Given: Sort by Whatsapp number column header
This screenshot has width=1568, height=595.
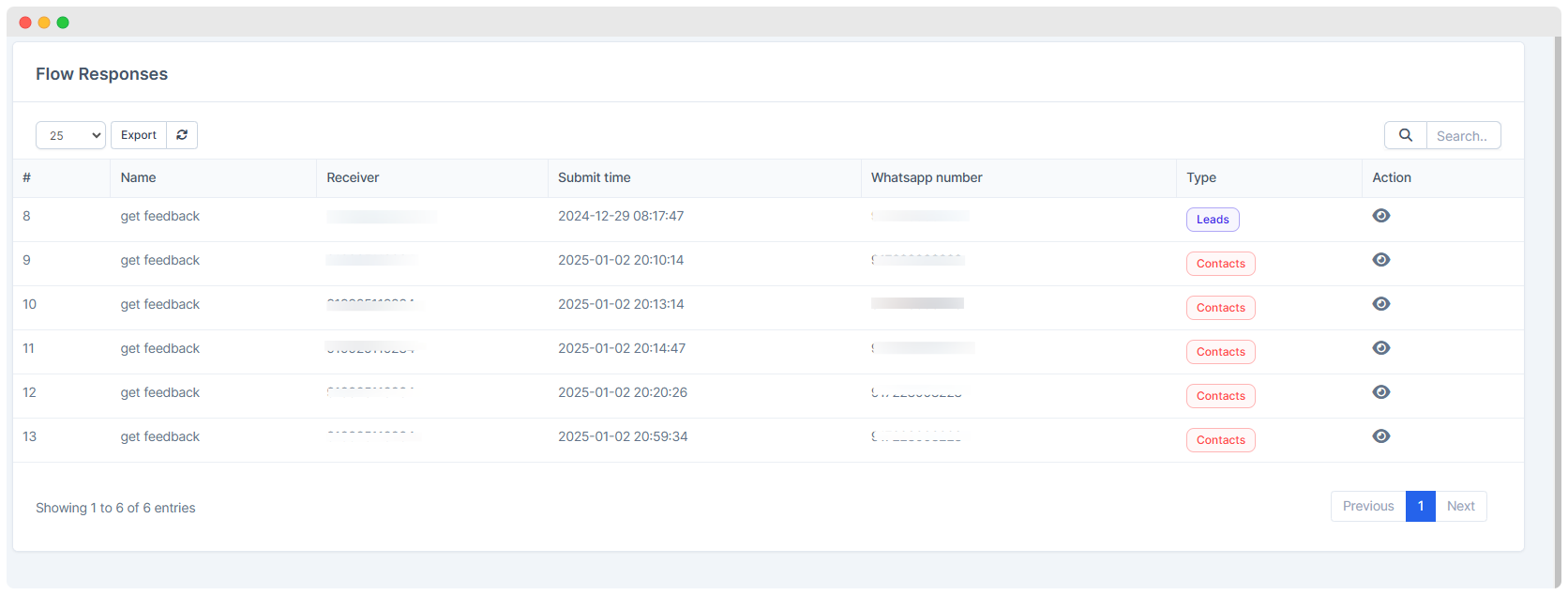Looking at the screenshot, I should (926, 177).
